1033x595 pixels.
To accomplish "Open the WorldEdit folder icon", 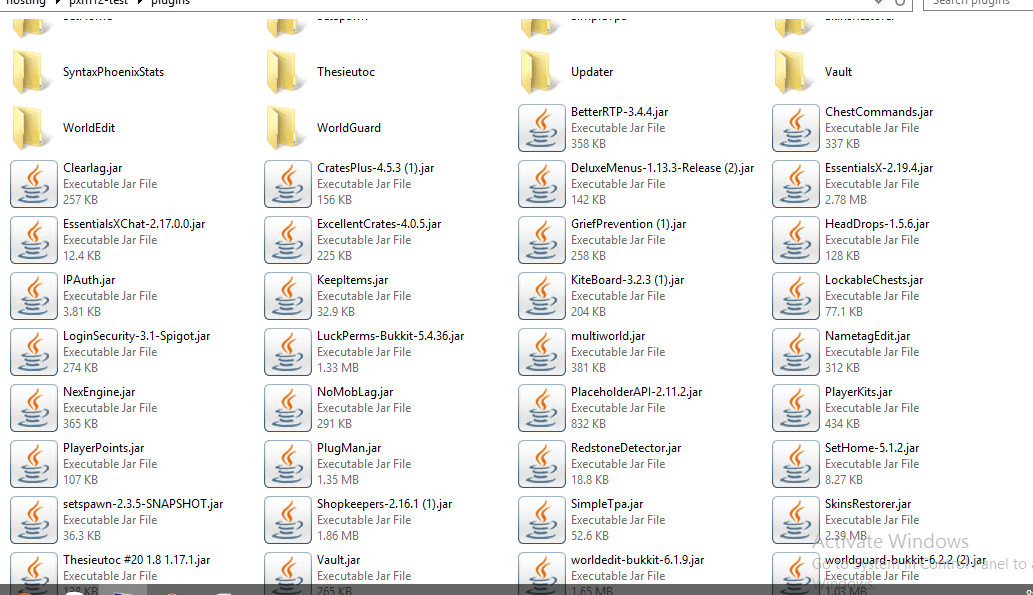I will [32, 128].
